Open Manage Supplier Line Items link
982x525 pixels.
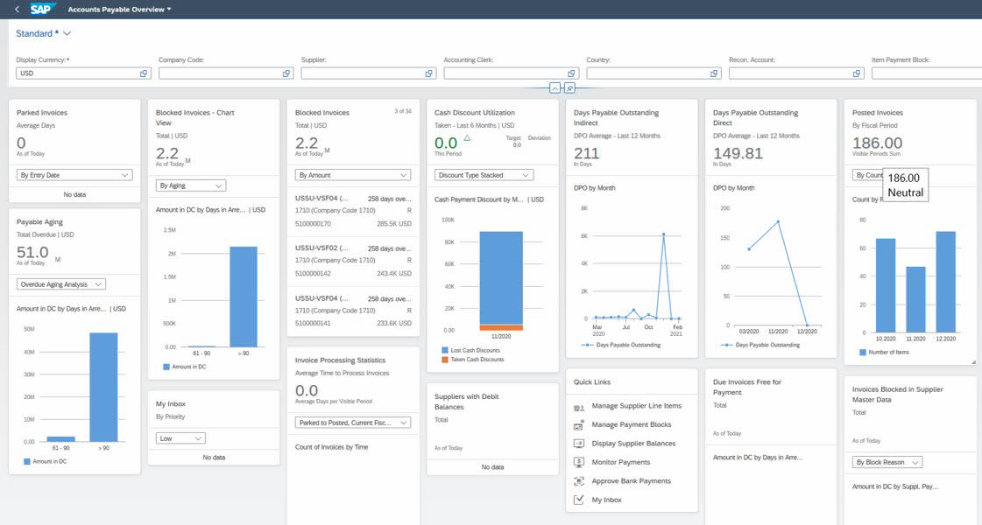coord(636,406)
